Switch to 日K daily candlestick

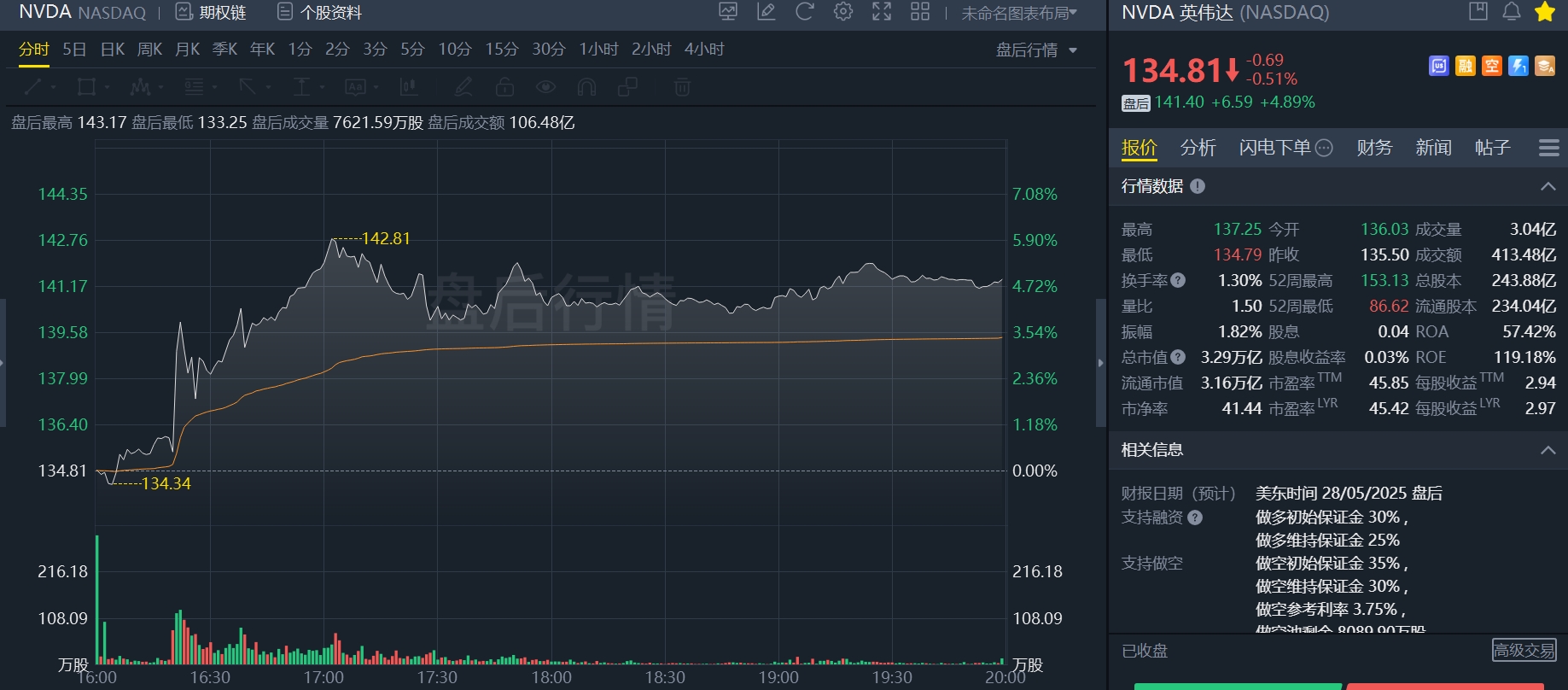[113, 50]
